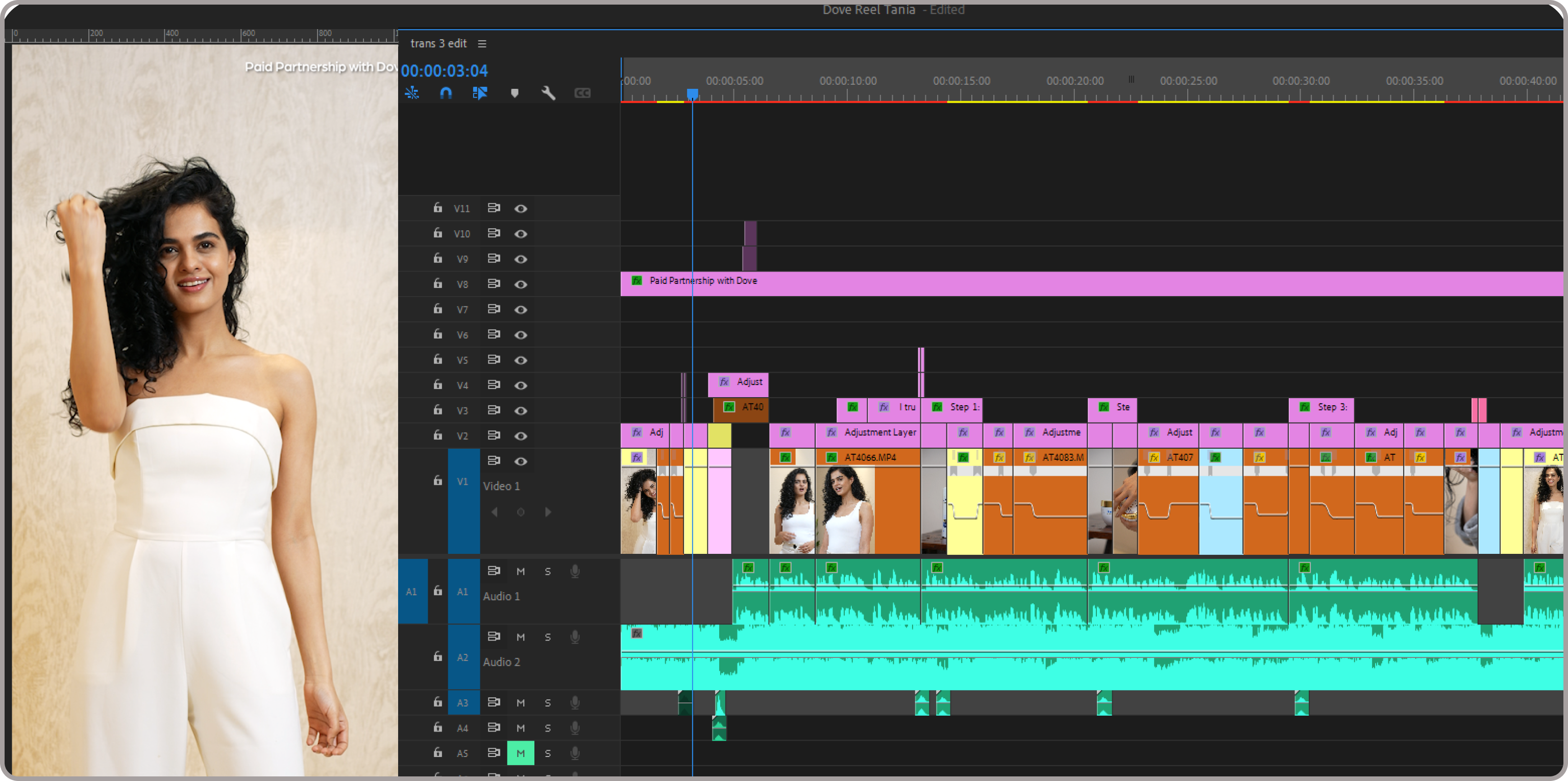Toggle lock on track V1

point(437,481)
